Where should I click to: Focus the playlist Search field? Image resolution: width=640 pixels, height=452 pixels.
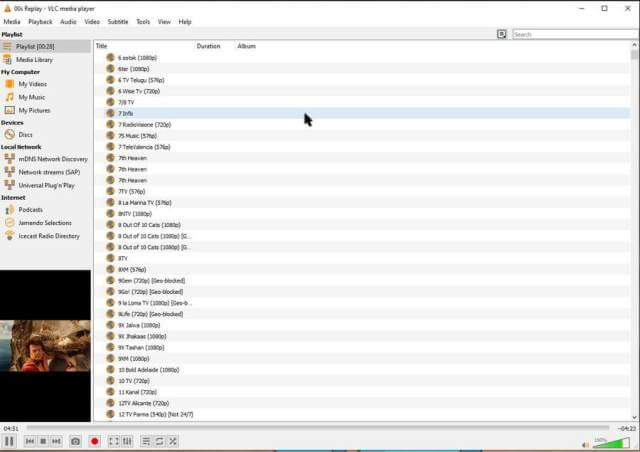[x=576, y=34]
